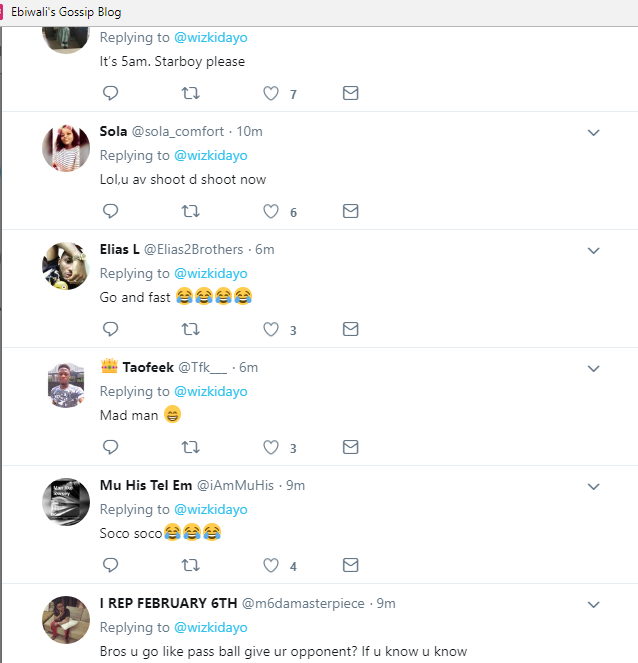638x663 pixels.
Task: Open more options on Sola's tweet
Action: (593, 132)
